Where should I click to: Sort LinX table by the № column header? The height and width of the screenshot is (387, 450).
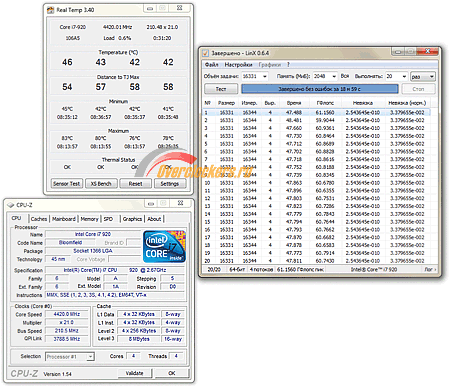click(x=208, y=103)
